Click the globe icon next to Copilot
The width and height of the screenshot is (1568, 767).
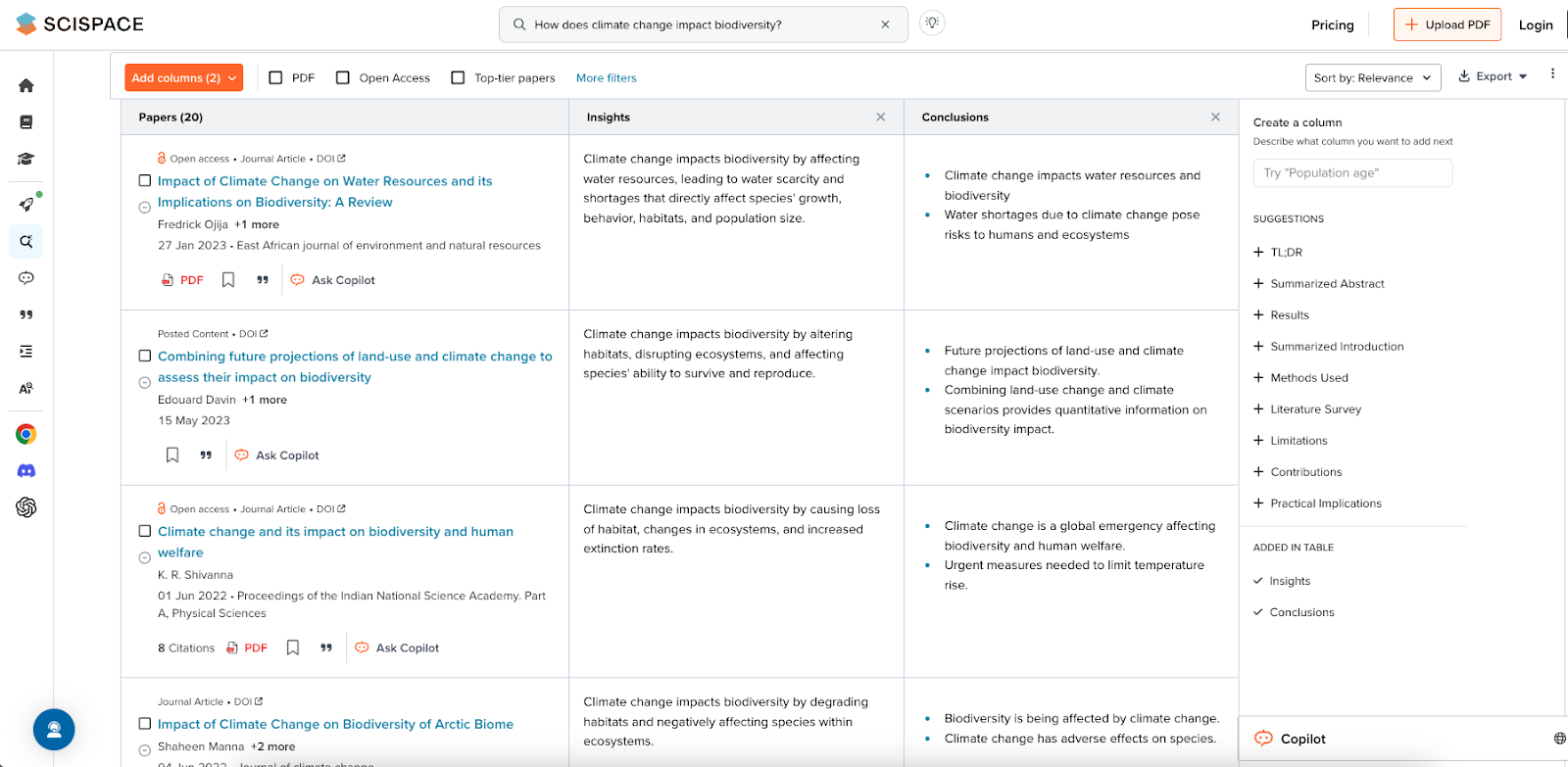point(1559,739)
